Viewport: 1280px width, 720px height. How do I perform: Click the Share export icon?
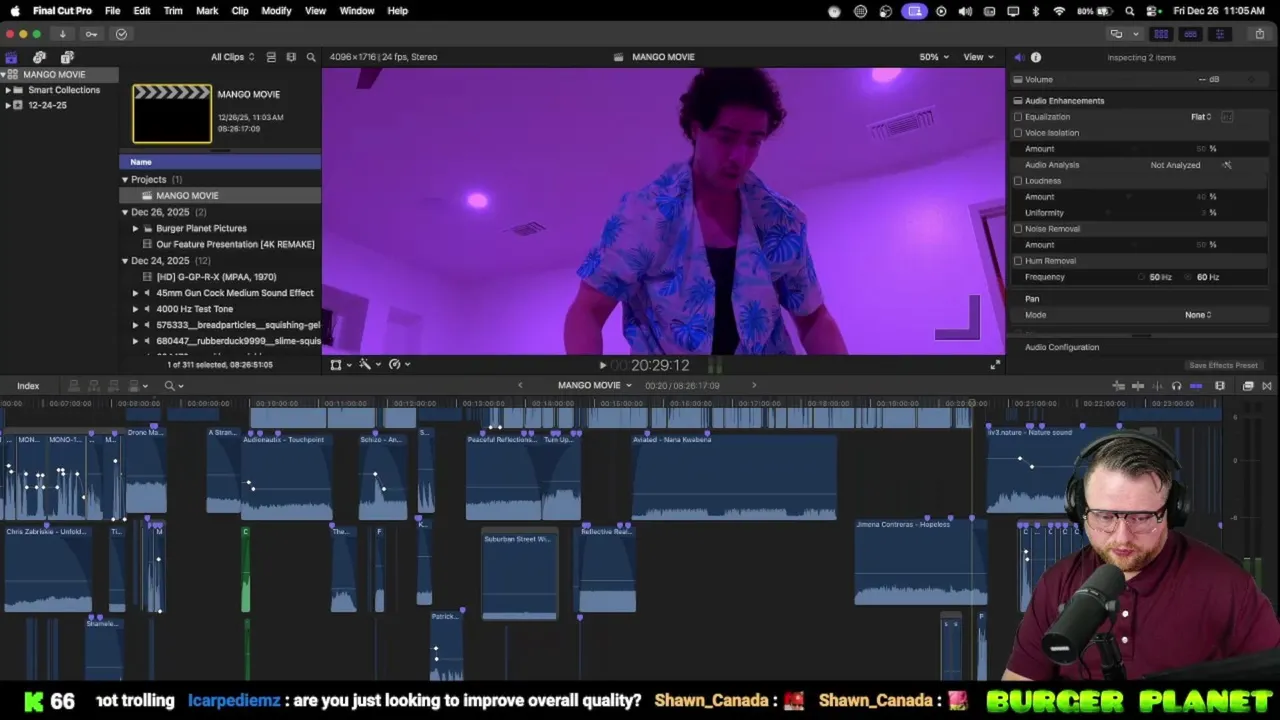1259,34
